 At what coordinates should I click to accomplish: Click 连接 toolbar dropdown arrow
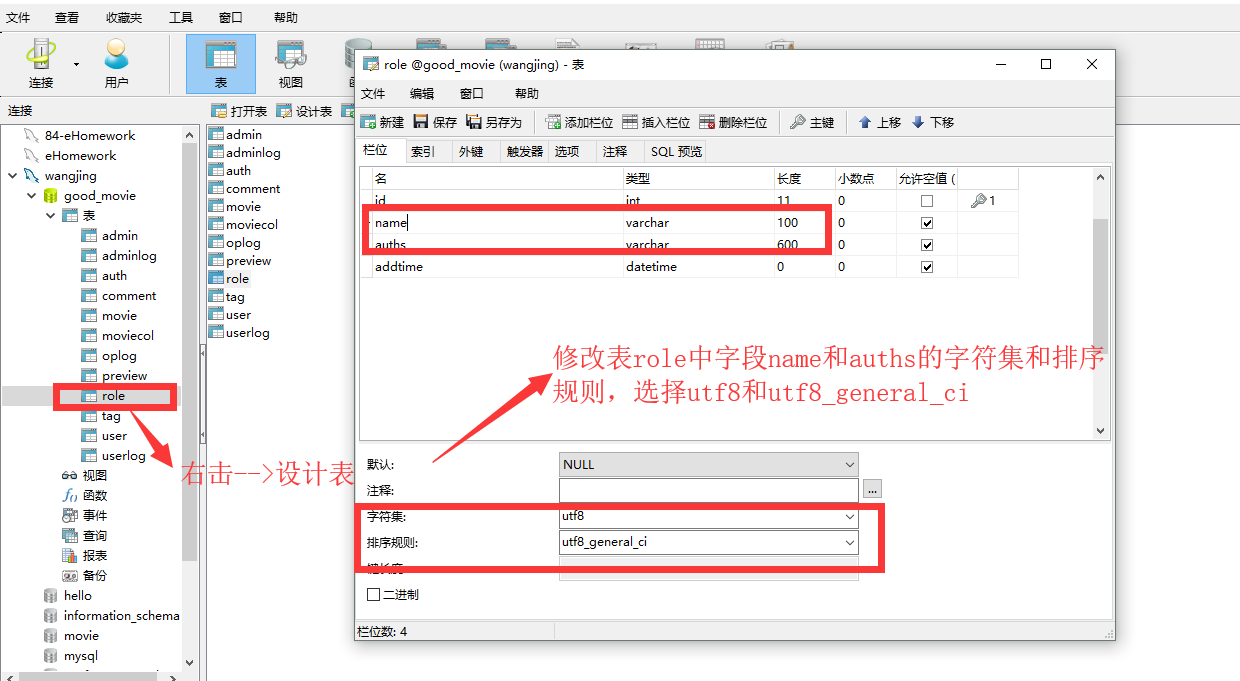click(x=76, y=64)
